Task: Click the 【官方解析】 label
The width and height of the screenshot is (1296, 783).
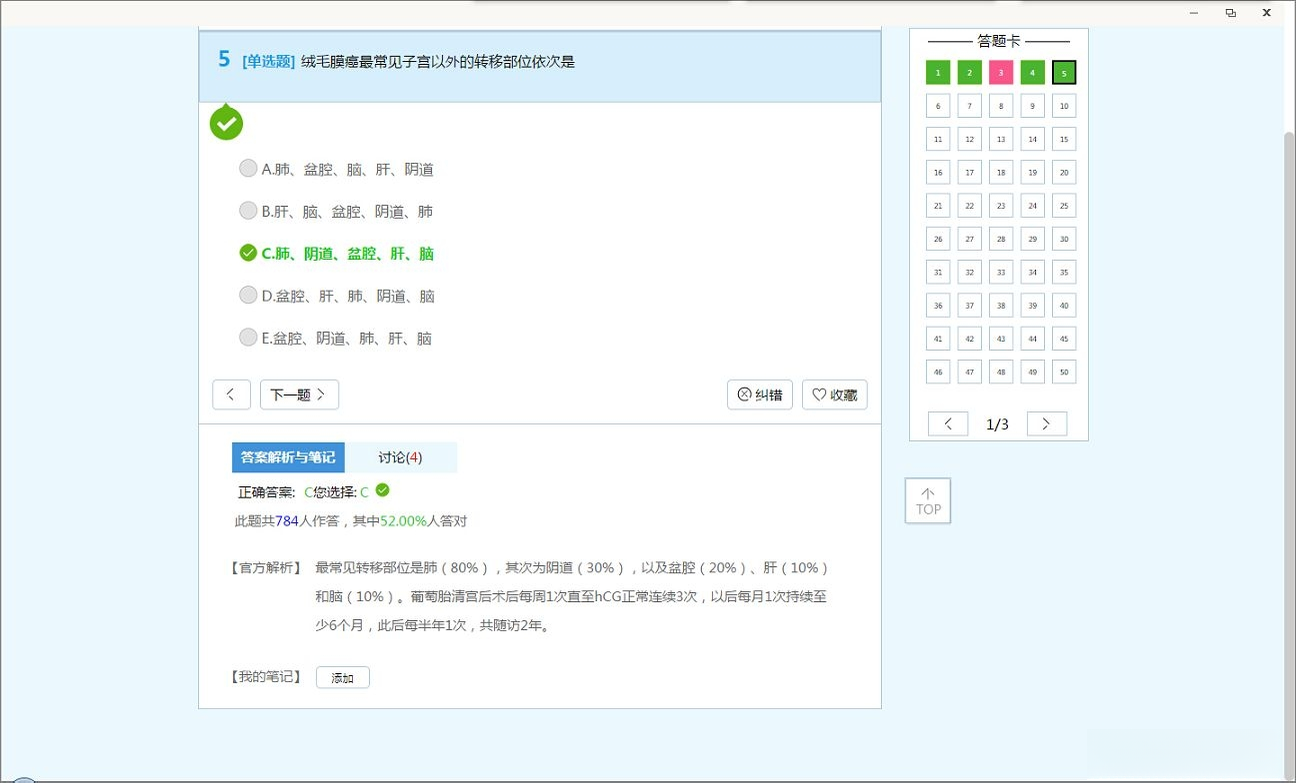Action: [266, 568]
